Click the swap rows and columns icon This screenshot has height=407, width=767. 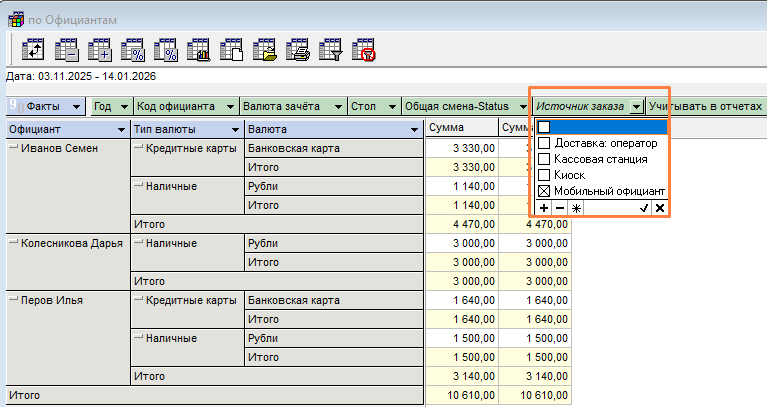click(x=35, y=48)
